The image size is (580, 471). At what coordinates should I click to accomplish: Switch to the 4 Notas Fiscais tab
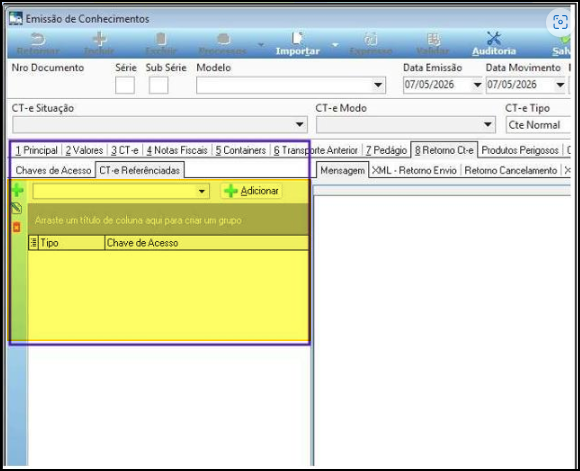[x=177, y=150]
